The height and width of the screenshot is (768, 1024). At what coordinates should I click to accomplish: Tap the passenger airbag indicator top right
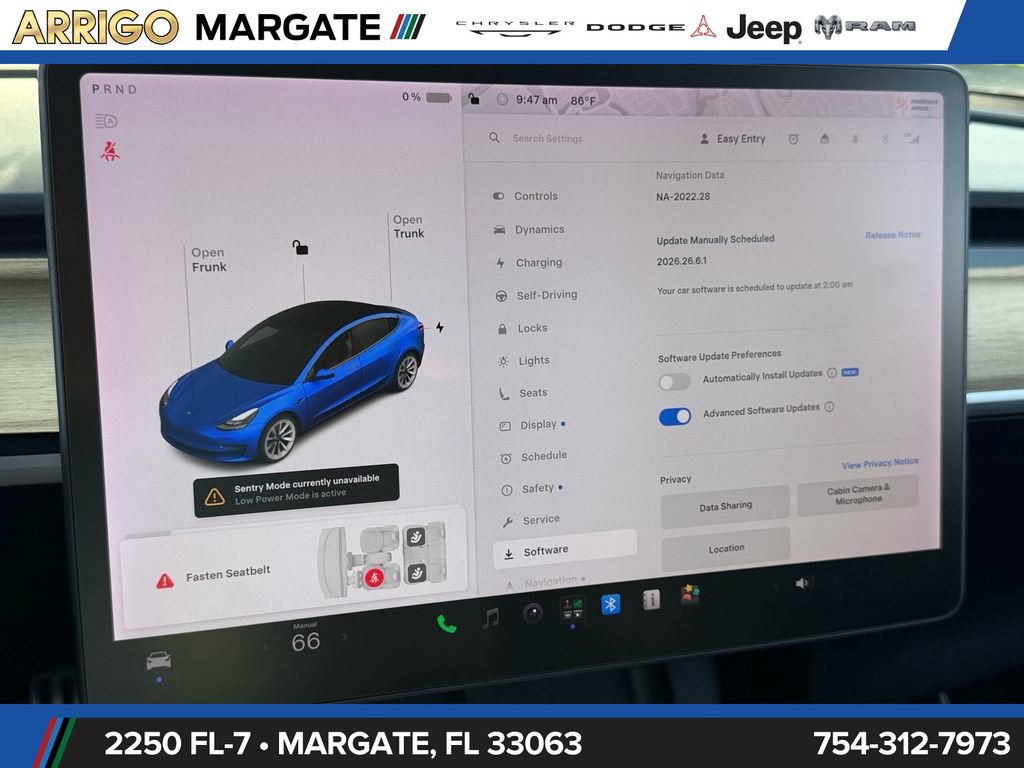click(918, 104)
